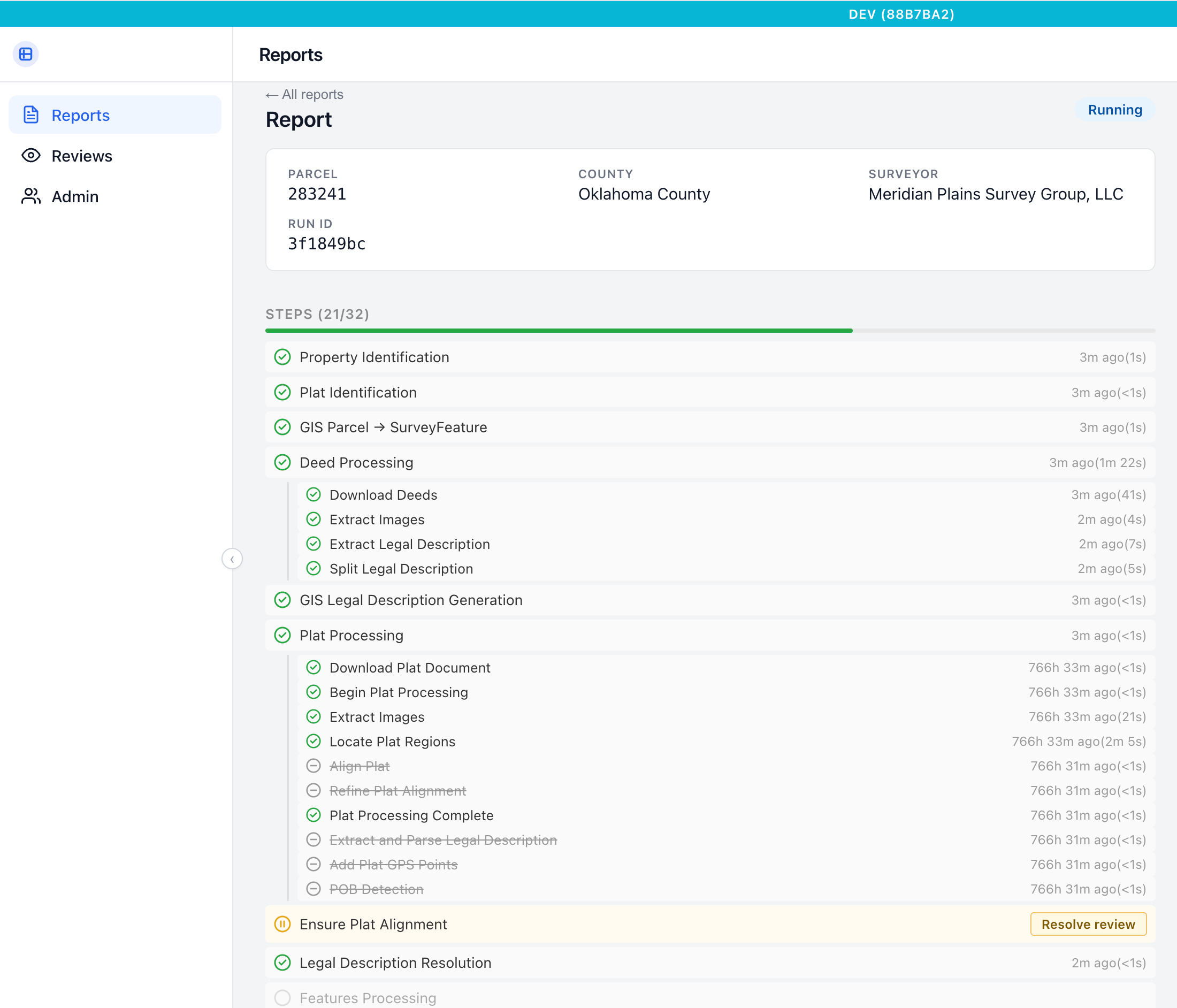
Task: Select the Legal Description Resolution step
Action: (x=710, y=963)
